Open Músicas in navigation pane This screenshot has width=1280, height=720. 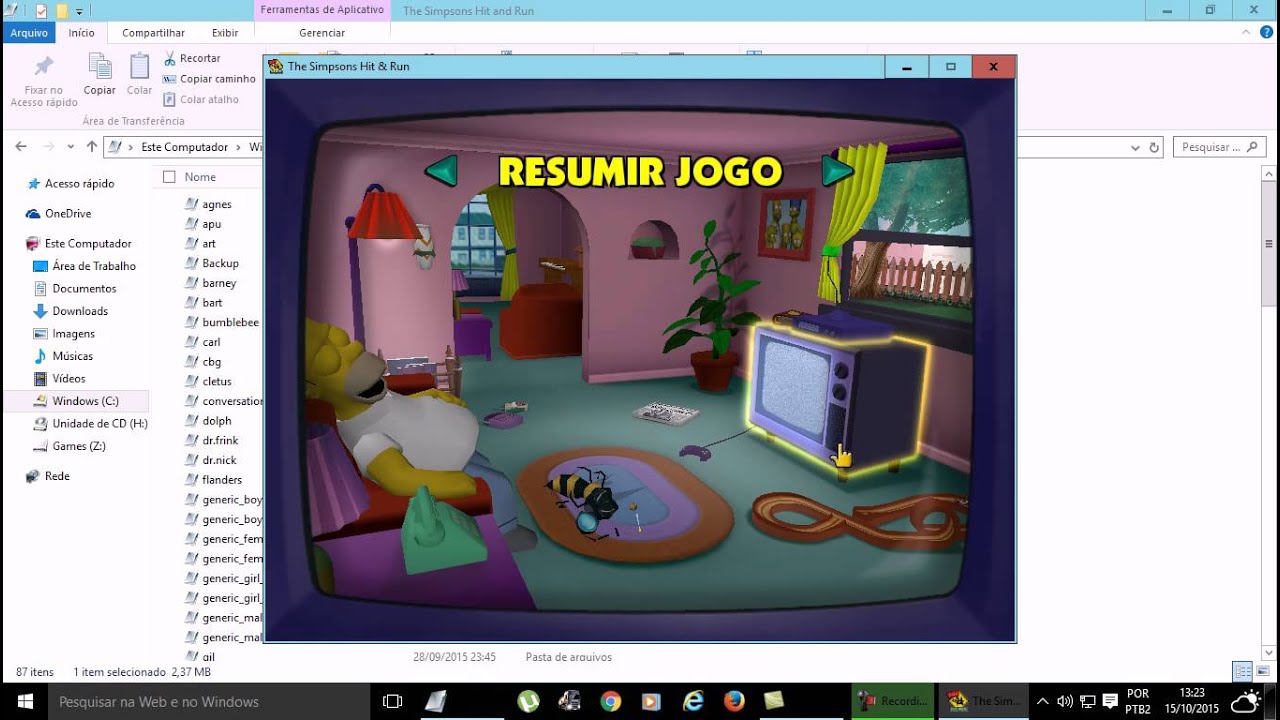tap(72, 356)
